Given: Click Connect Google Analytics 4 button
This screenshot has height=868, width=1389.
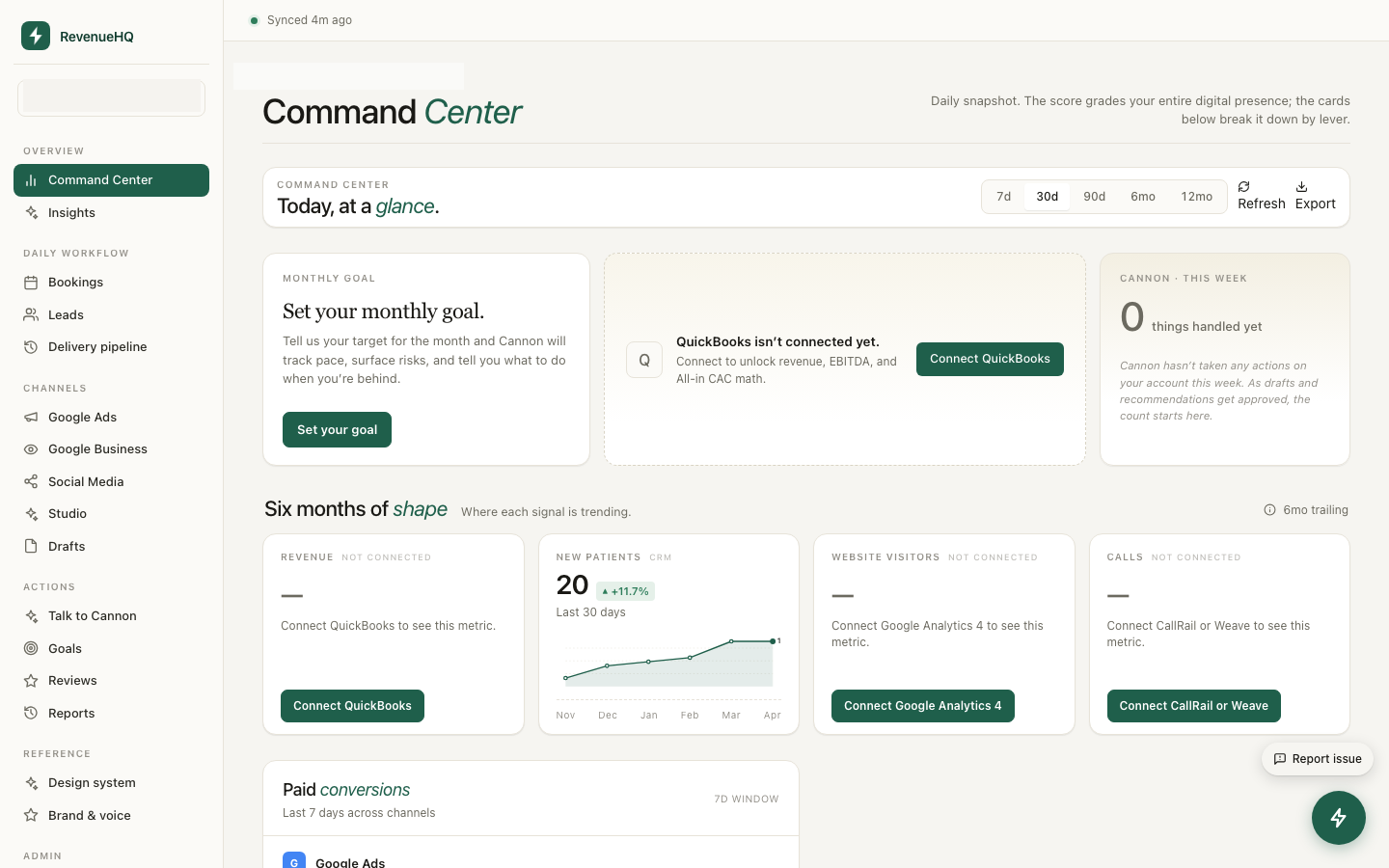Looking at the screenshot, I should click(923, 706).
